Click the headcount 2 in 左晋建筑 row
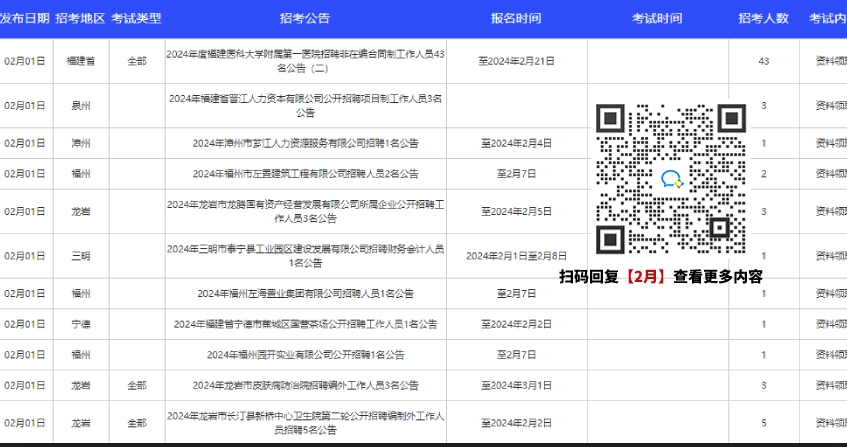 pyautogui.click(x=763, y=173)
